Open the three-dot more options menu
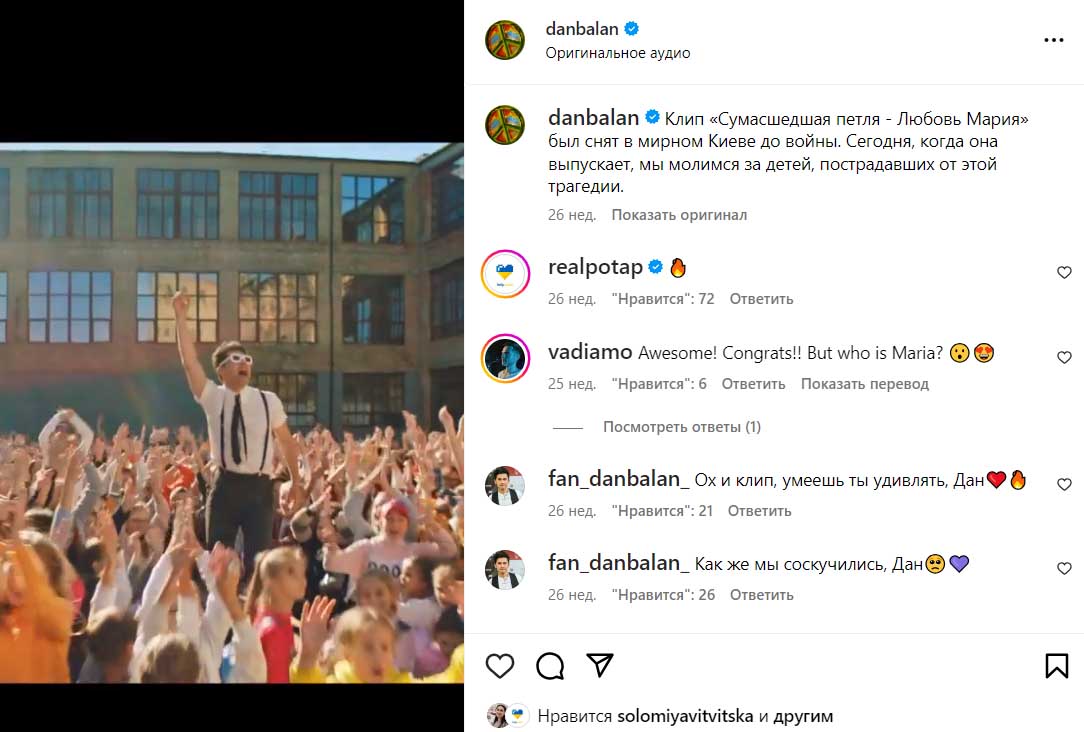The height and width of the screenshot is (732, 1084). [1054, 41]
